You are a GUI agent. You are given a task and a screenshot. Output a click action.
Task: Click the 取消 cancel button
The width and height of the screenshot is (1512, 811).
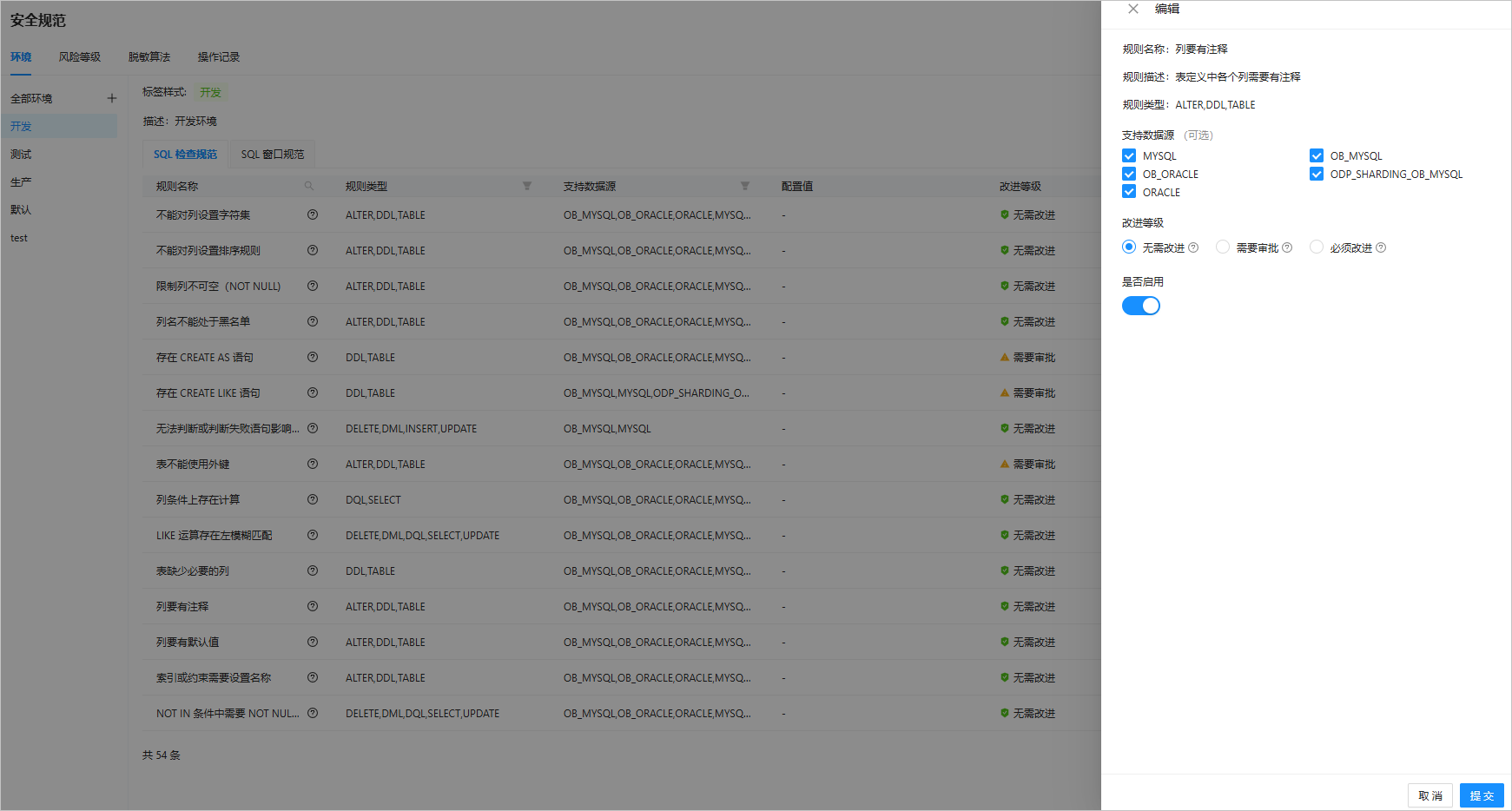[x=1429, y=795]
